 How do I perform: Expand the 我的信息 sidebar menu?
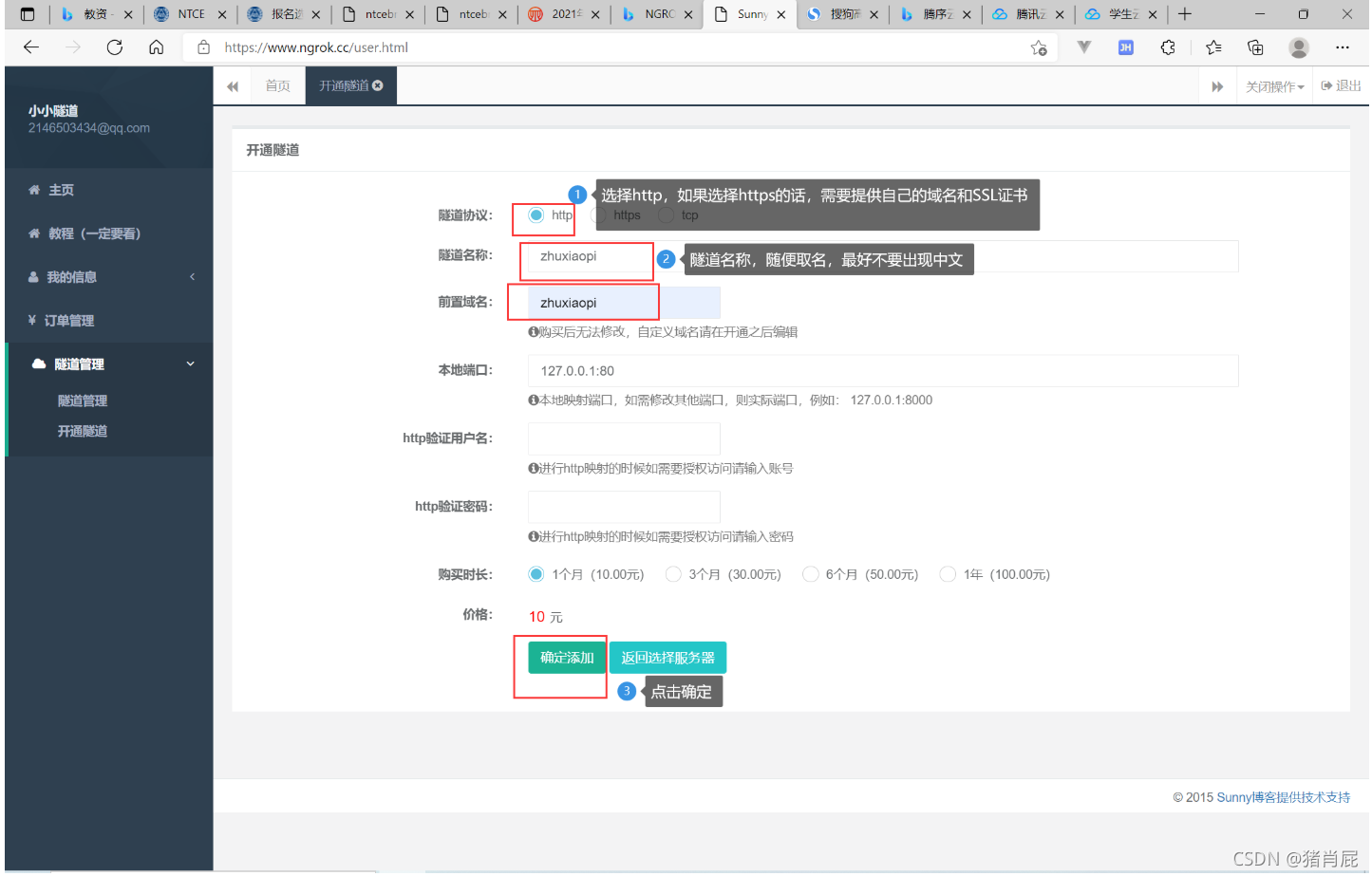pos(109,277)
